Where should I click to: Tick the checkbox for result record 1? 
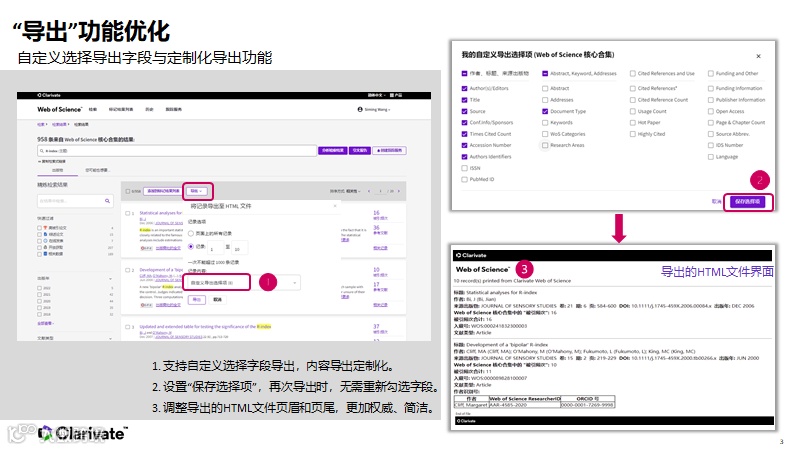pos(128,213)
